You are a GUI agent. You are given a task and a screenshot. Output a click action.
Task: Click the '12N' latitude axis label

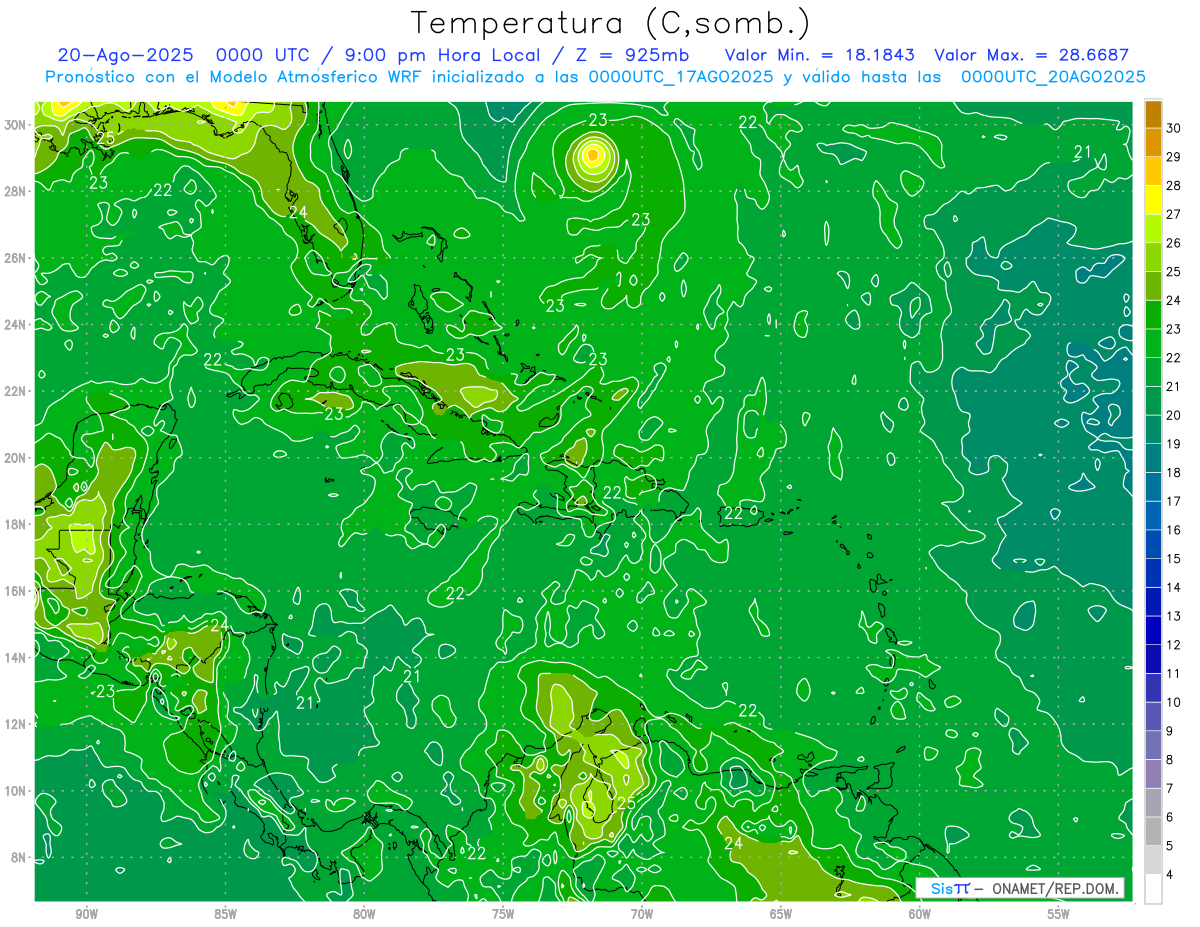pyautogui.click(x=15, y=724)
